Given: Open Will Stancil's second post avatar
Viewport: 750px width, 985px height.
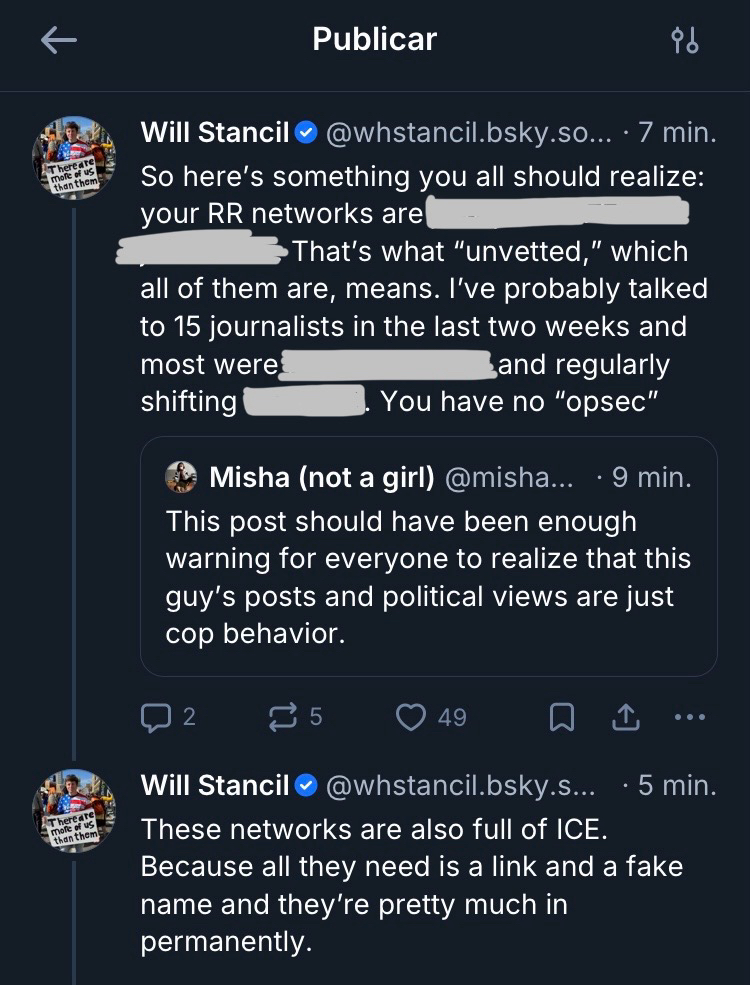Looking at the screenshot, I should (74, 810).
